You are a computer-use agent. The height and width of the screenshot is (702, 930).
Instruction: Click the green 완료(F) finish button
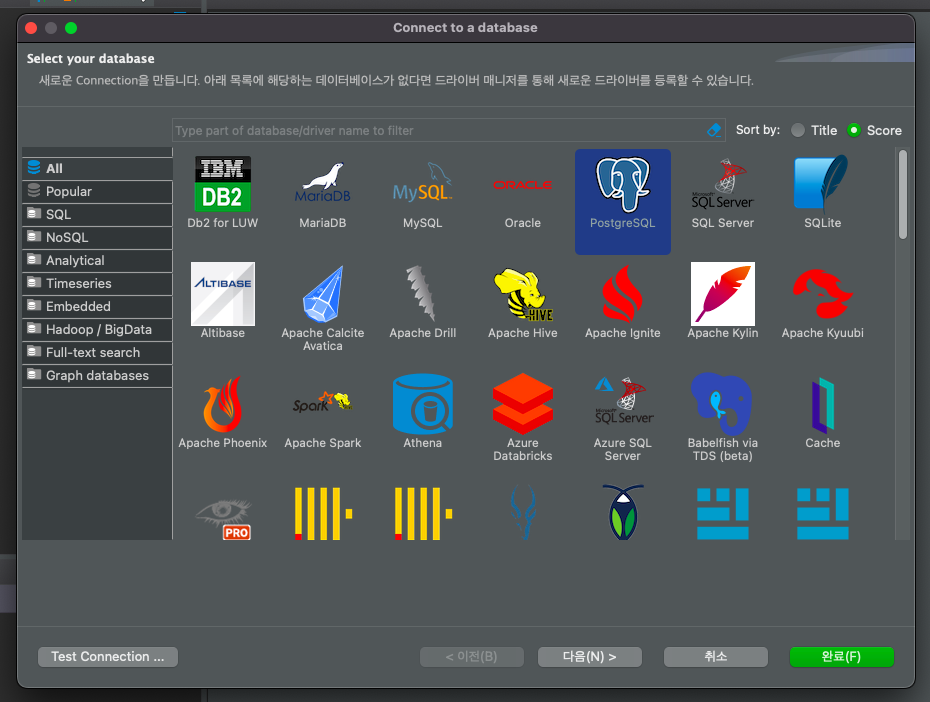tap(841, 657)
